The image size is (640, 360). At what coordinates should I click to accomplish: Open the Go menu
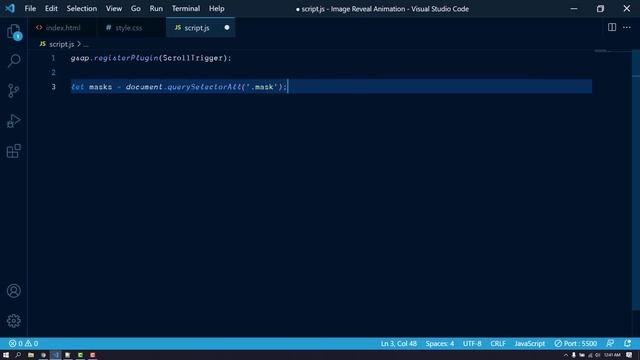[x=136, y=9]
